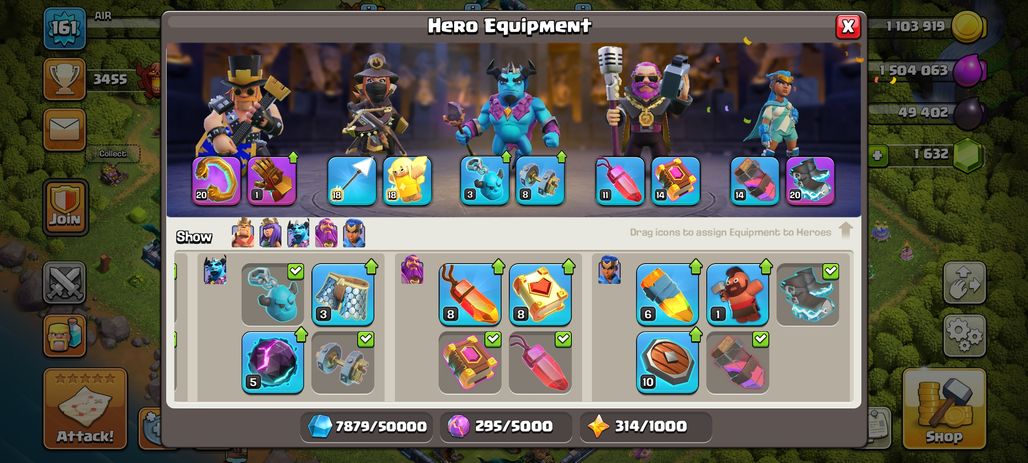Open the Shiny Ore 7879/50000 counter
This screenshot has width=1028, height=463.
click(x=368, y=427)
